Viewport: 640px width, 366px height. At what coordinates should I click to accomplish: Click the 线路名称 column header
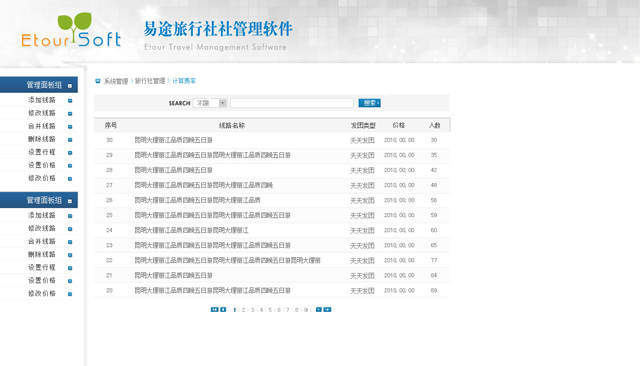pyautogui.click(x=232, y=125)
